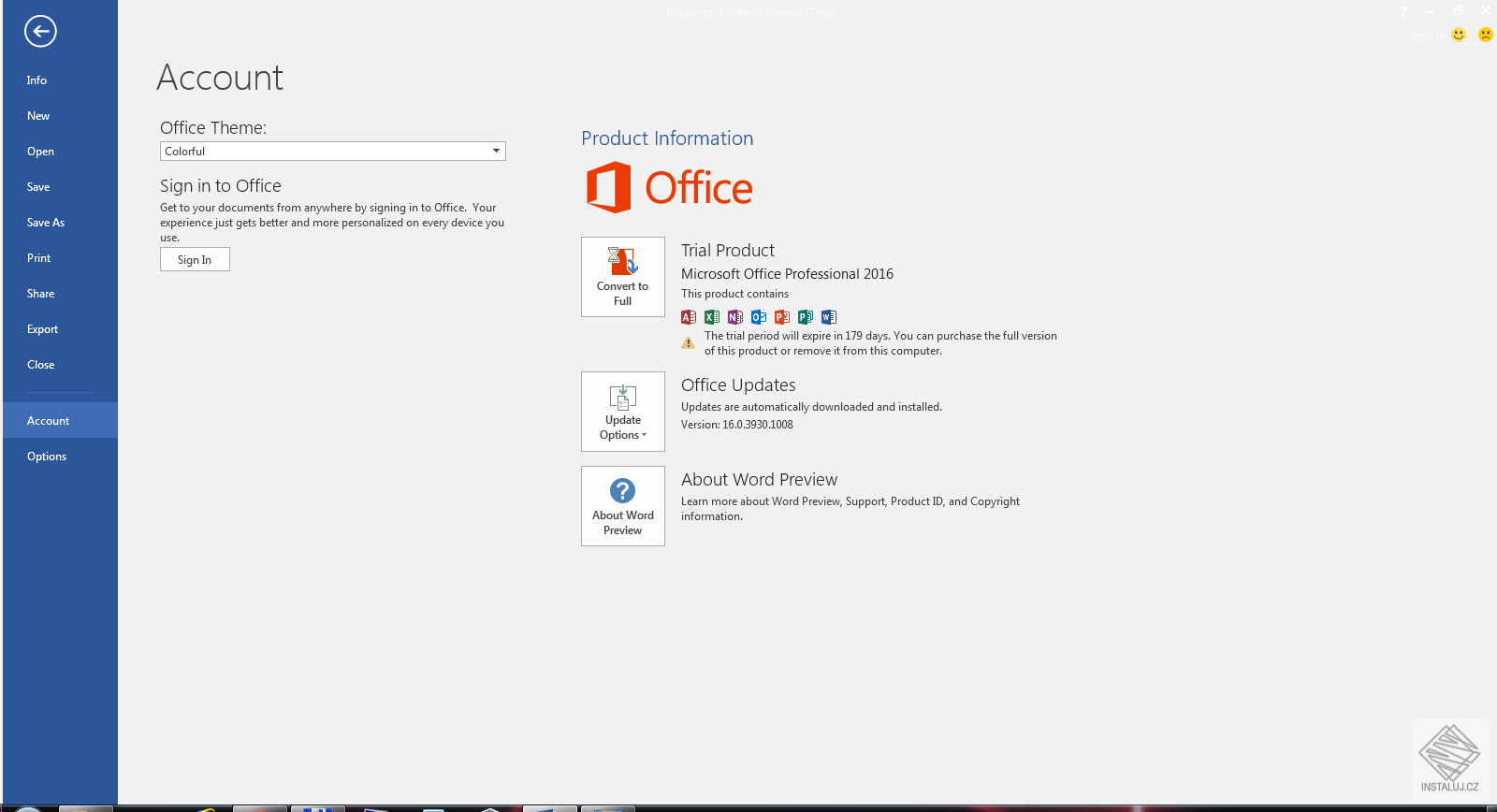The image size is (1497, 812).
Task: Click Microsoft Office Professional 2016 text
Action: (x=787, y=274)
